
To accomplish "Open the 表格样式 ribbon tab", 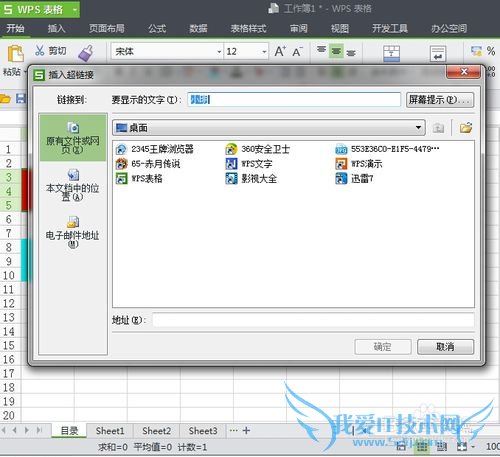I will (249, 28).
